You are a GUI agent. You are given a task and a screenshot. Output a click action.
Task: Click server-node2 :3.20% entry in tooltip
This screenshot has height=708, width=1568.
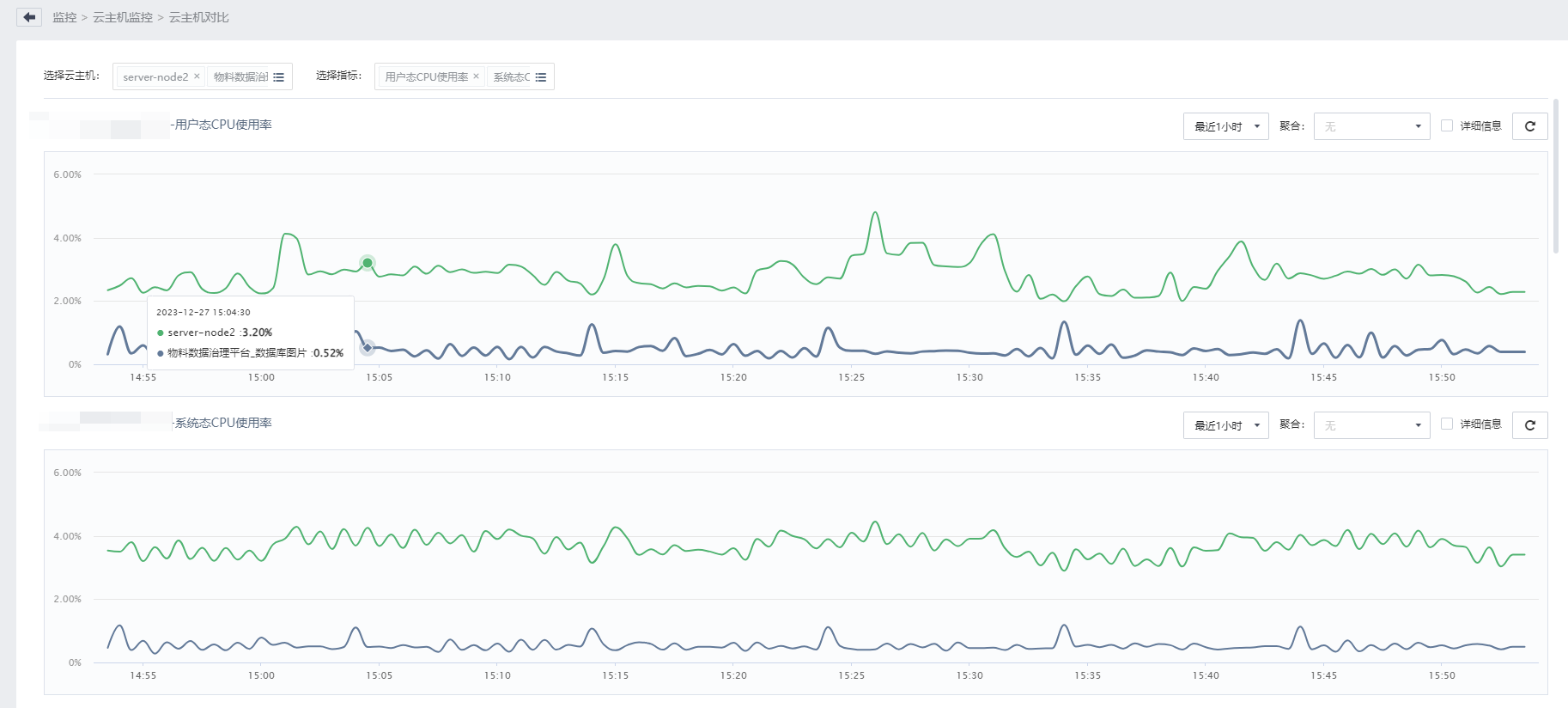(x=215, y=333)
